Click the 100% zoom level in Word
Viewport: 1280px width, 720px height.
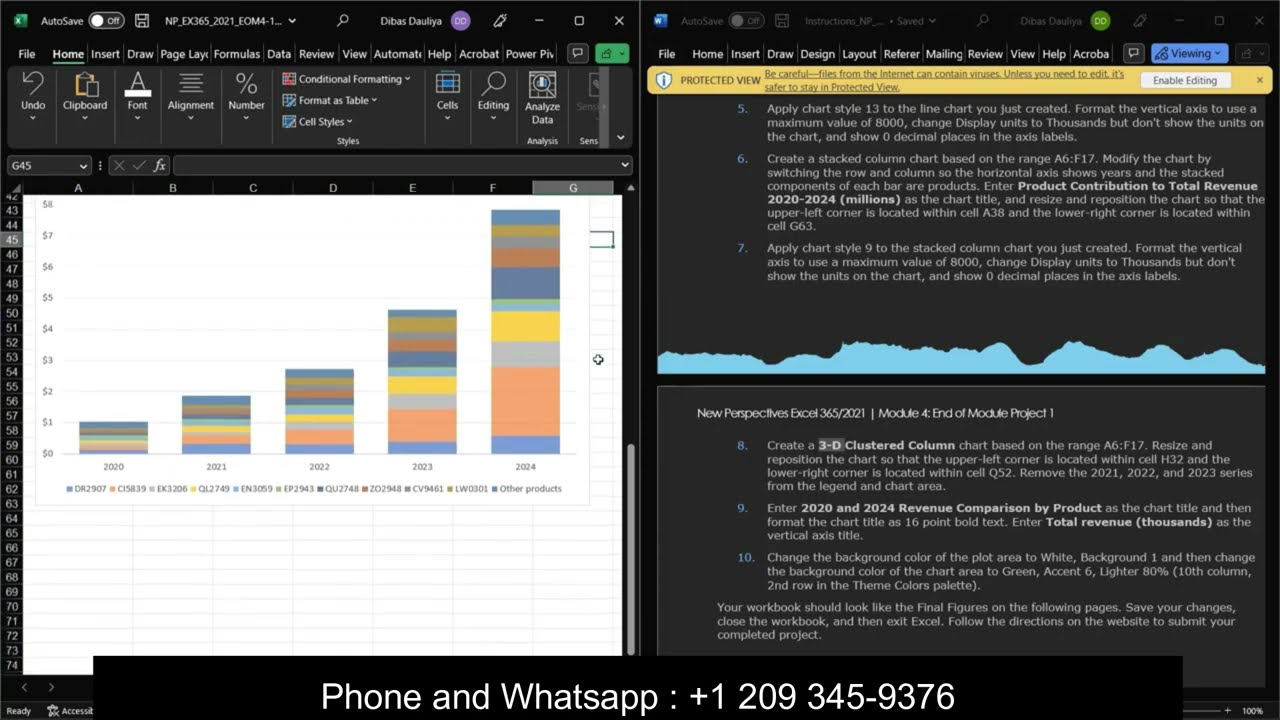1252,711
